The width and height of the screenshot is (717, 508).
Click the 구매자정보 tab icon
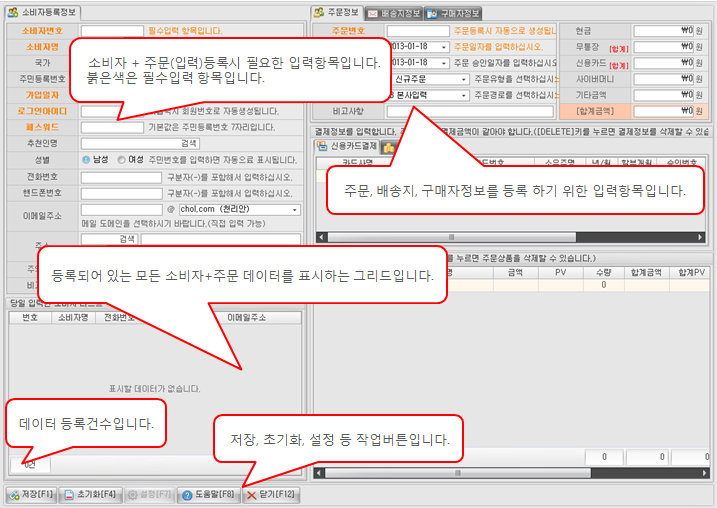click(432, 14)
